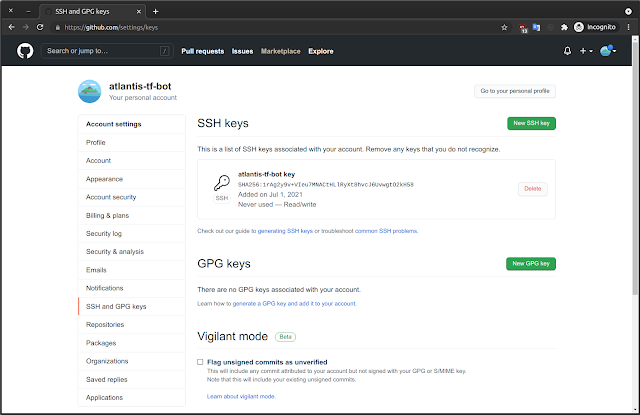
Task: Click the github.com address bar URL
Action: 111,27
